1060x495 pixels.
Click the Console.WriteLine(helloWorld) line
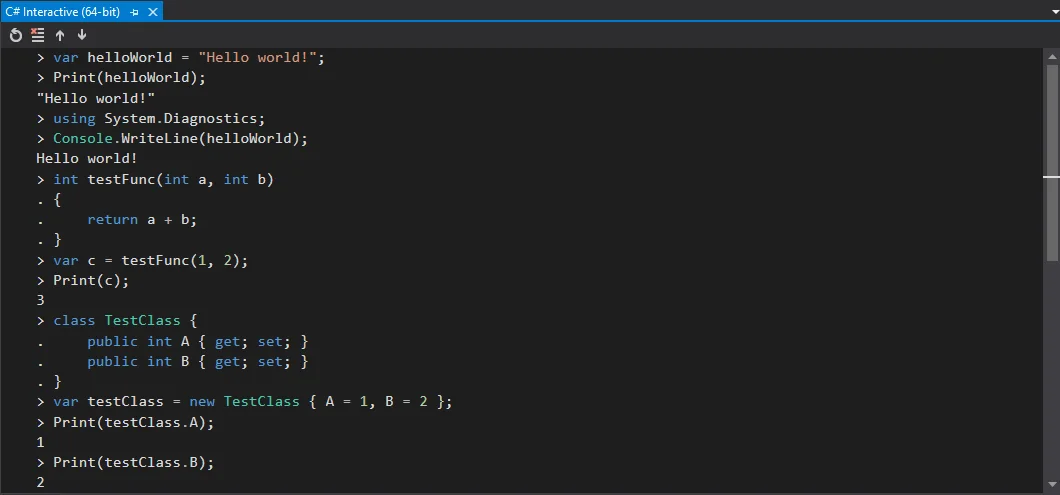click(x=180, y=138)
